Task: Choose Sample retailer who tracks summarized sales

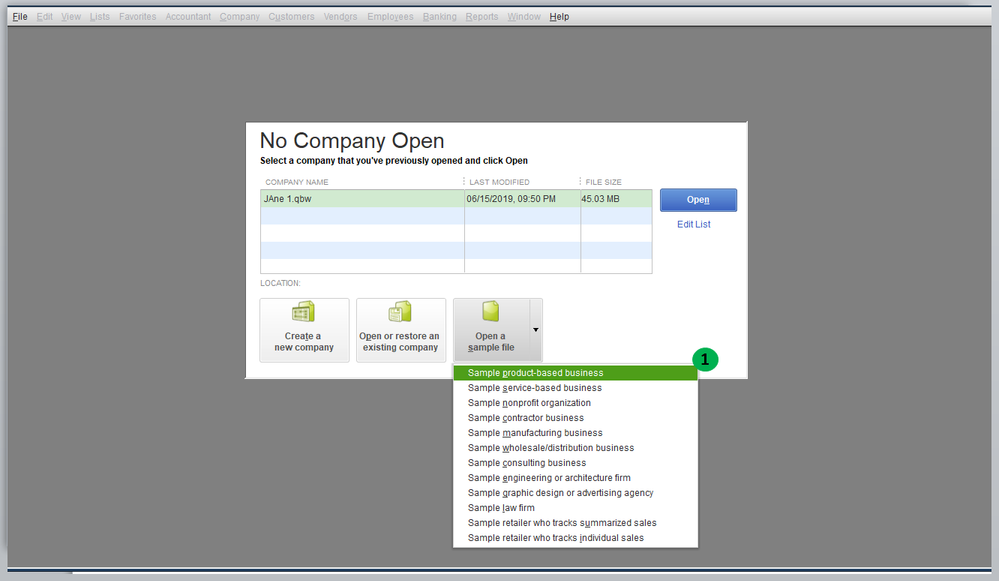Action: click(x=575, y=522)
